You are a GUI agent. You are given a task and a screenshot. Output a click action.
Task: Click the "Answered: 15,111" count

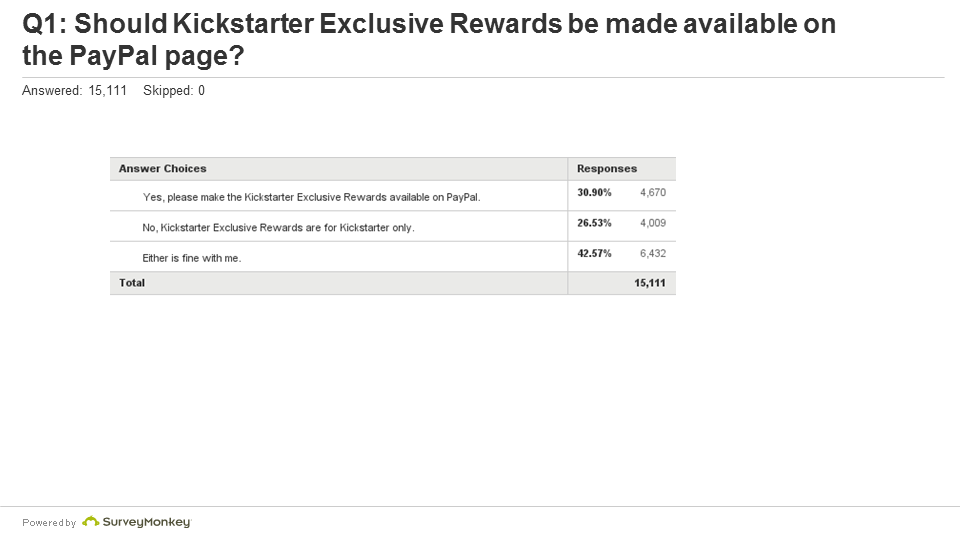coord(74,91)
